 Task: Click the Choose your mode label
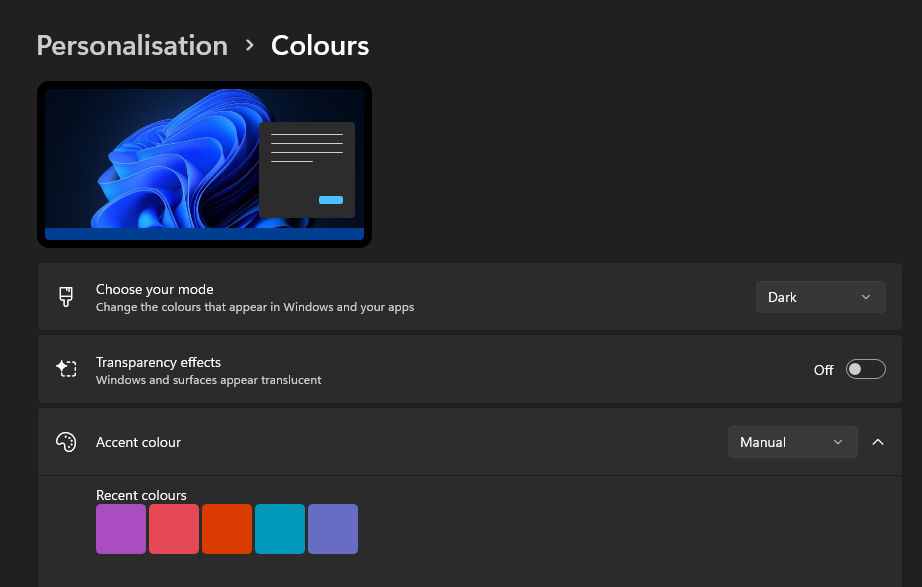click(155, 289)
